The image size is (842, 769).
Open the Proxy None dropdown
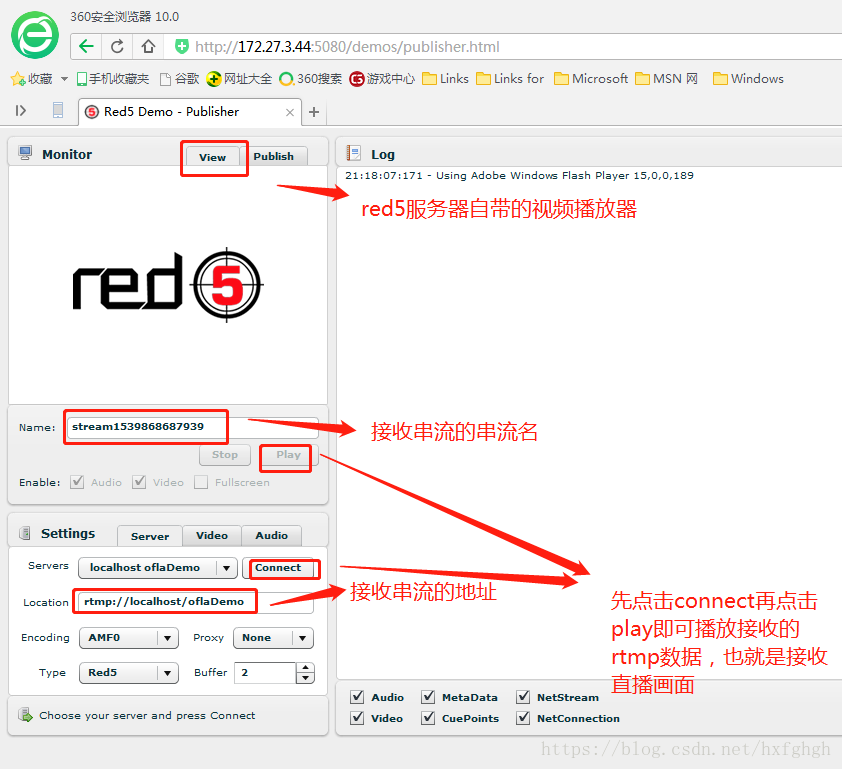[x=273, y=638]
